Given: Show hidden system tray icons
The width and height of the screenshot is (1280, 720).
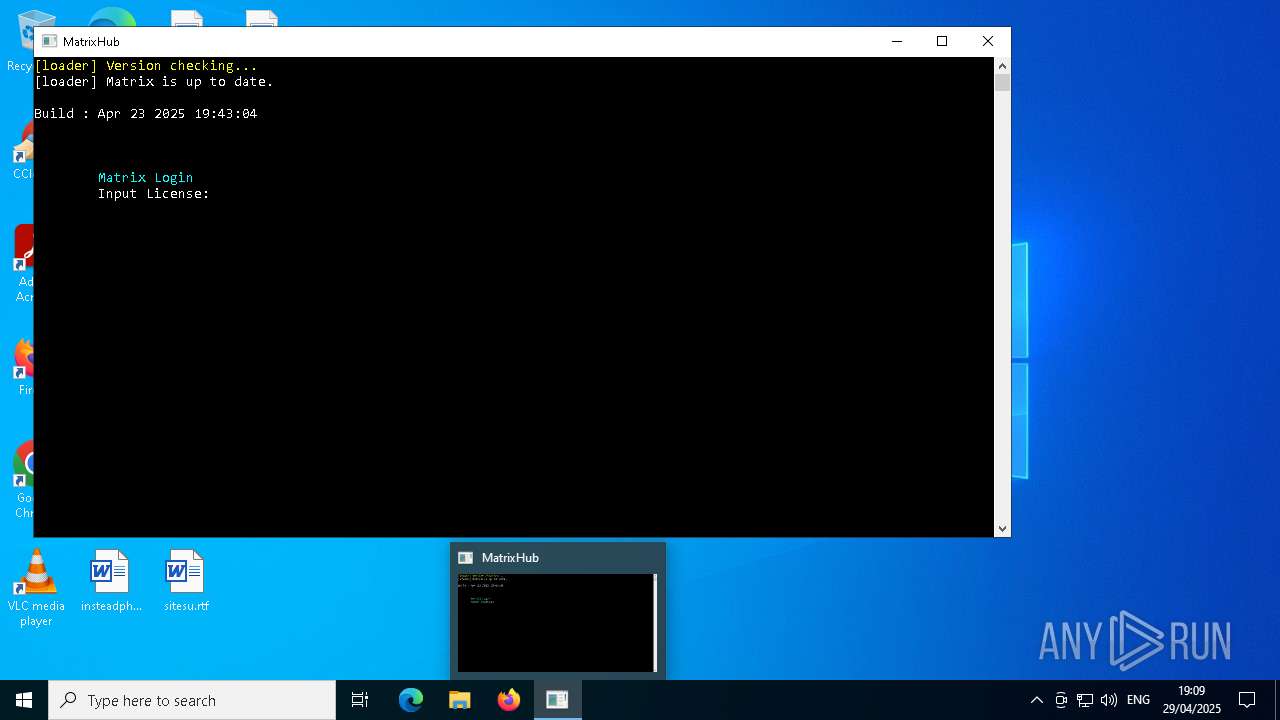Looking at the screenshot, I should coord(1037,700).
